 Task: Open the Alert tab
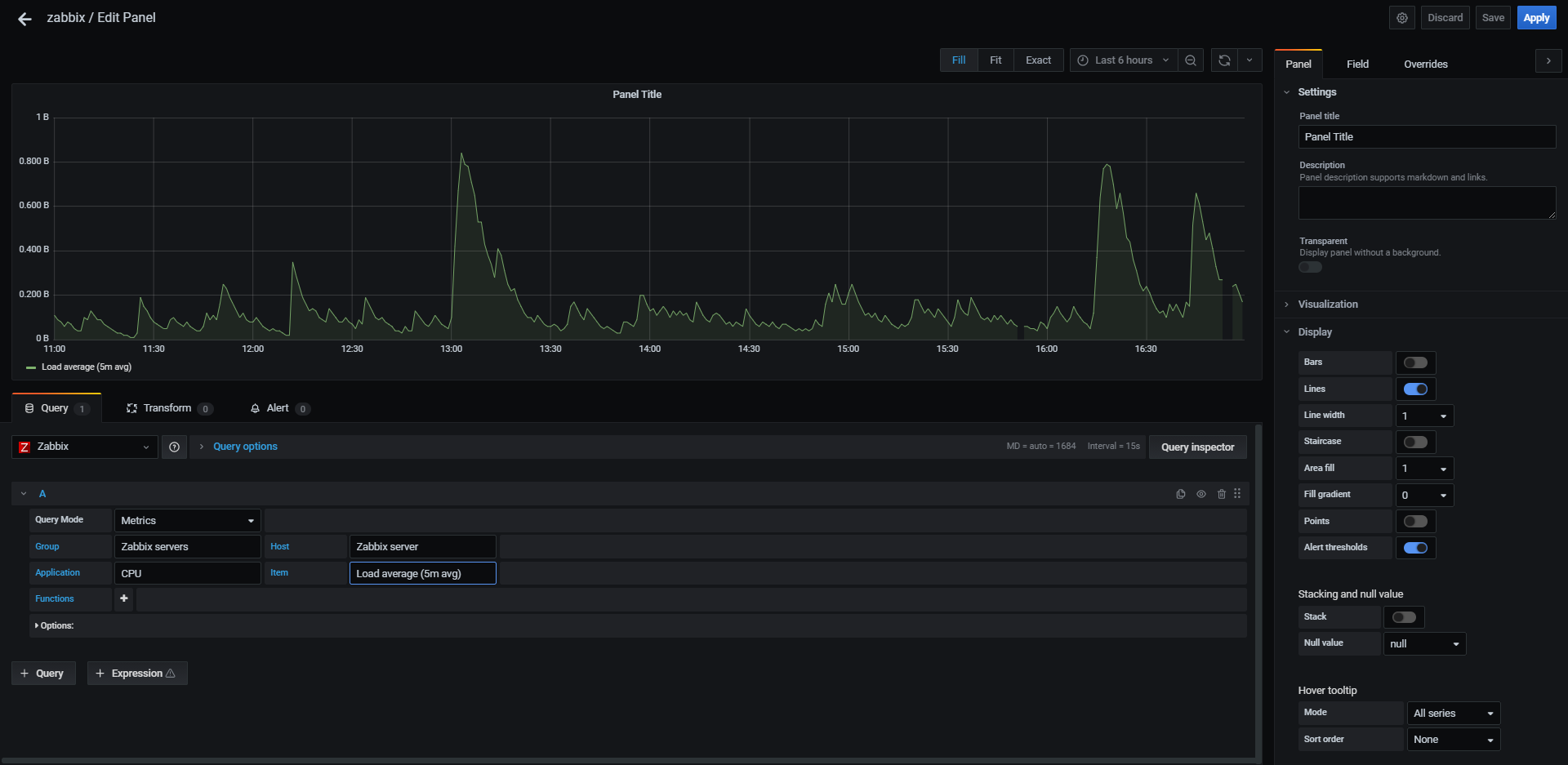tap(279, 408)
